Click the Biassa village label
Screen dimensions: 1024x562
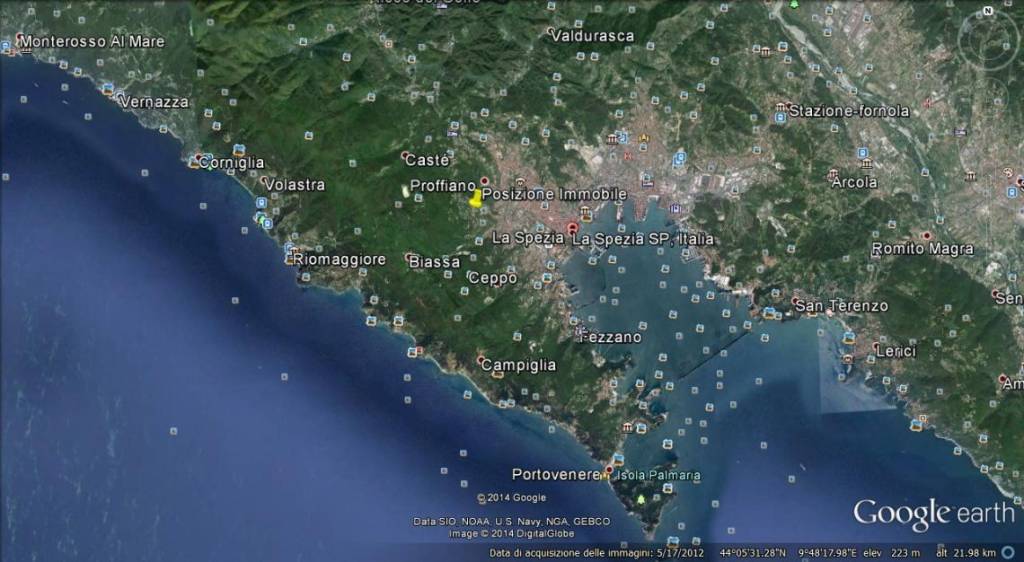tap(435, 262)
